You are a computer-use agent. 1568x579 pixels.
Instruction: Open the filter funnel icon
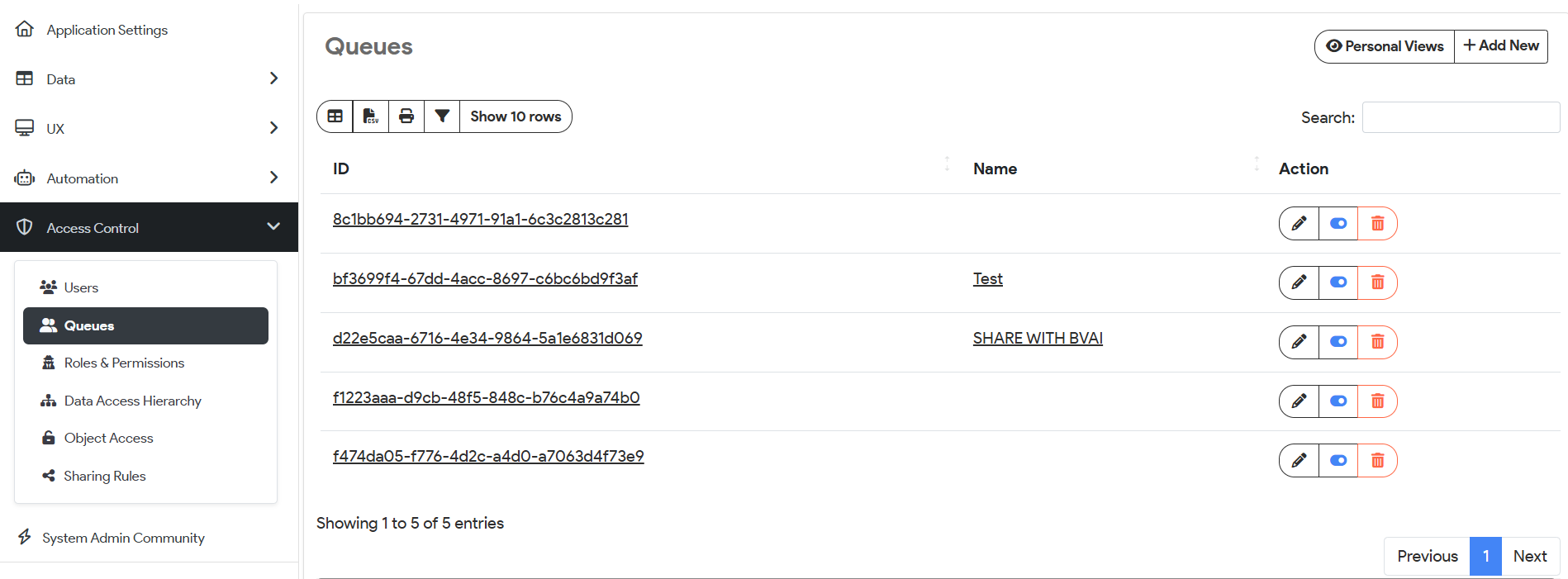coord(442,116)
